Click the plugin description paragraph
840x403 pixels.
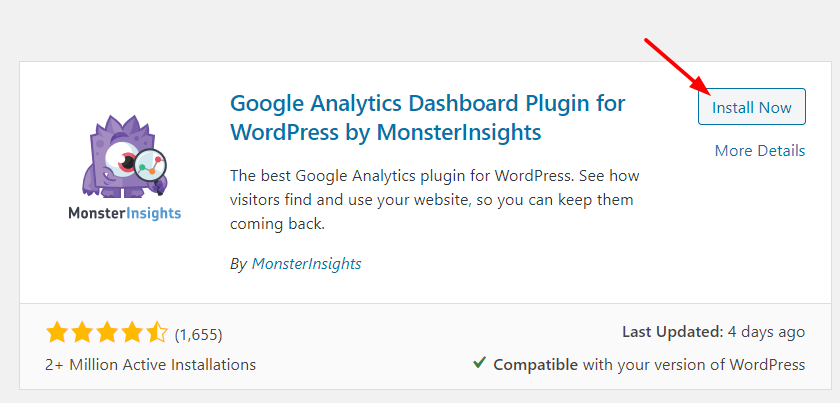(434, 200)
